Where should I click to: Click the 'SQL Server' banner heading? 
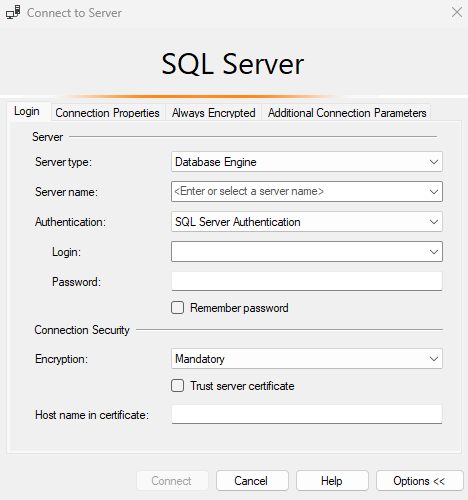[233, 64]
